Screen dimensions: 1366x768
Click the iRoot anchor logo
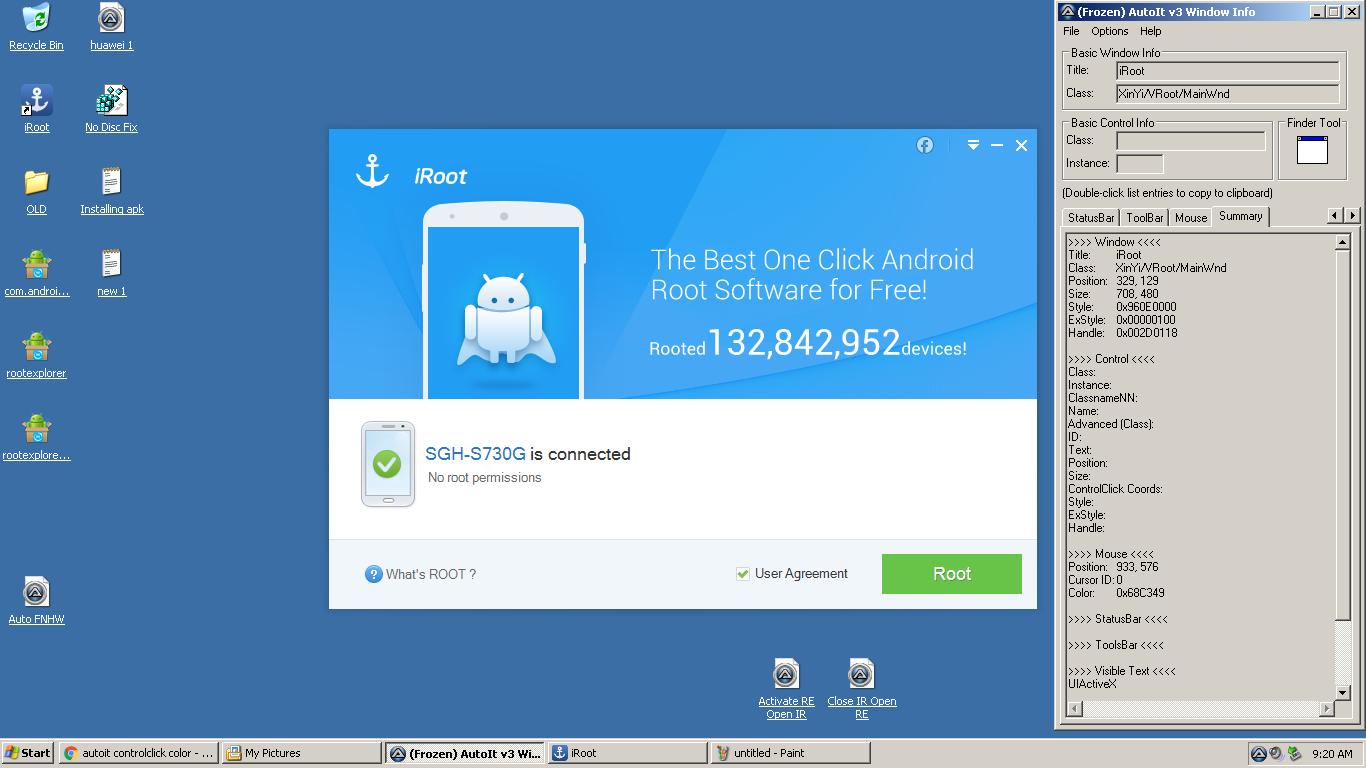click(x=372, y=171)
